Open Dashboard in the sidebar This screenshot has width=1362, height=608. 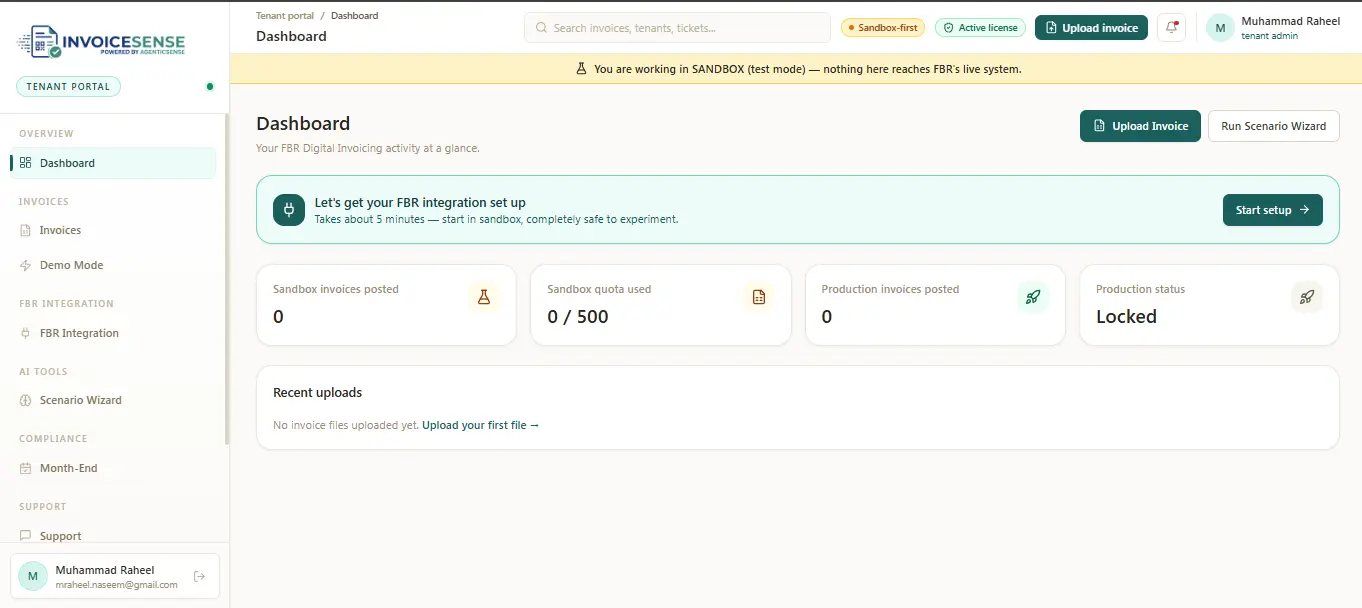113,163
